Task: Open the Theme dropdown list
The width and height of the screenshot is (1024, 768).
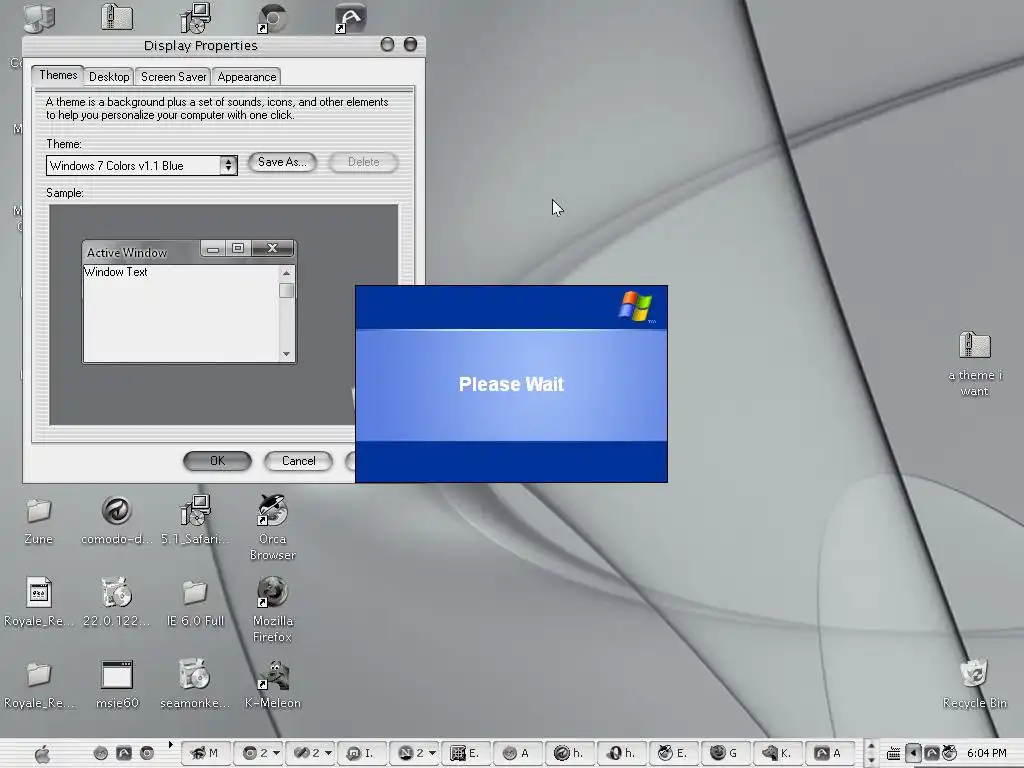Action: coord(228,165)
